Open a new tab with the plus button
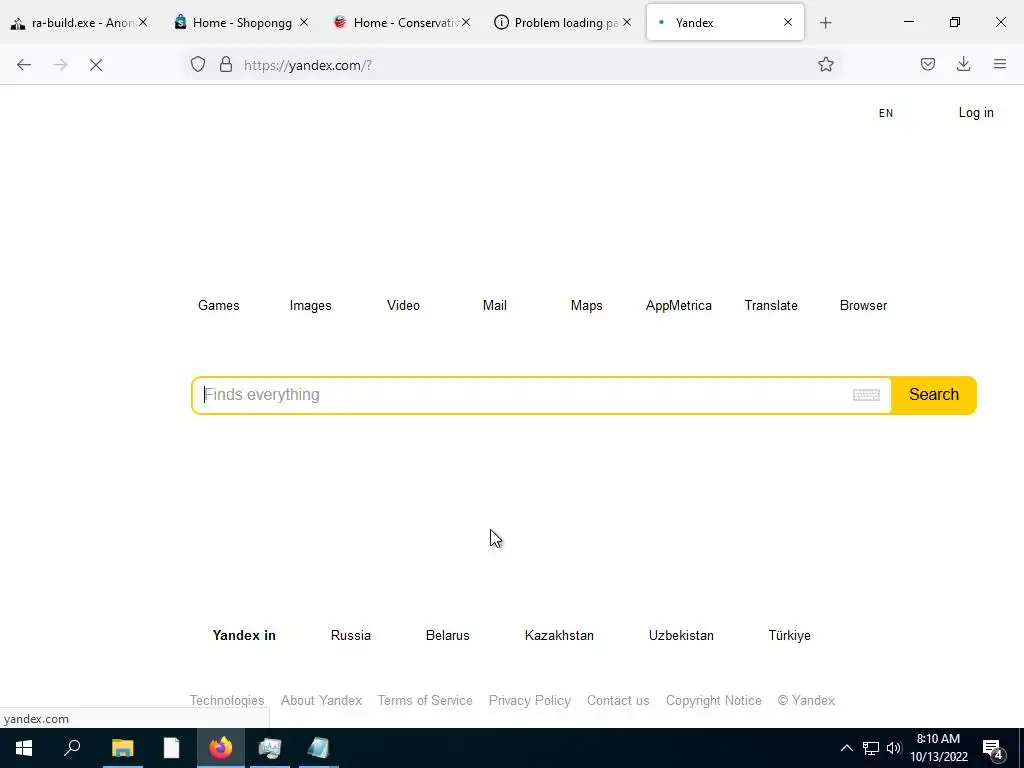Image resolution: width=1024 pixels, height=768 pixels. coord(825,23)
